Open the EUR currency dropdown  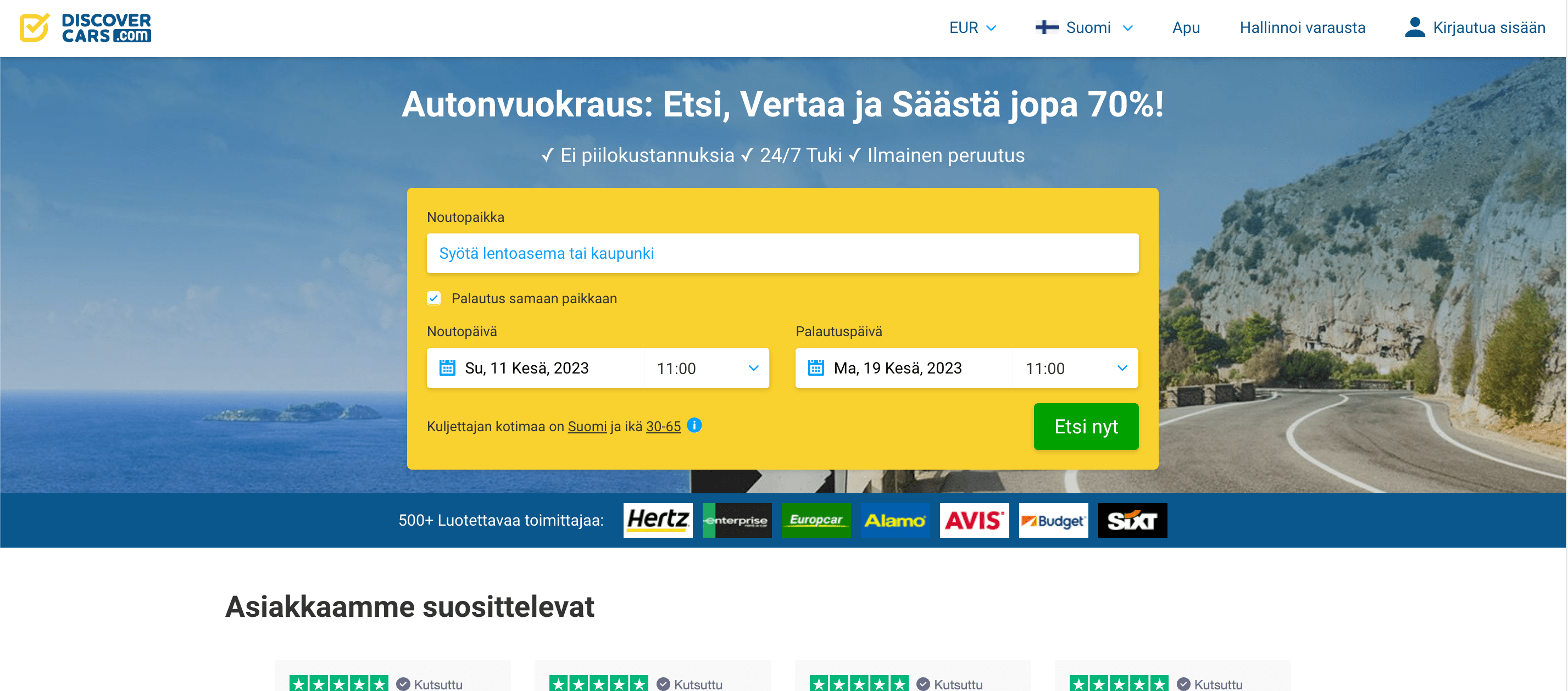coord(972,28)
